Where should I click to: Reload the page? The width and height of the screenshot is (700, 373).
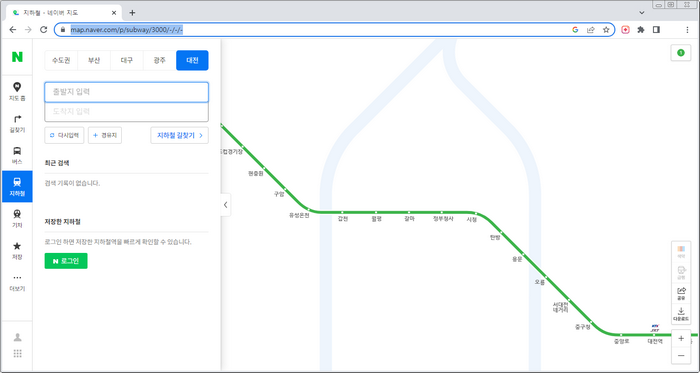click(x=43, y=29)
